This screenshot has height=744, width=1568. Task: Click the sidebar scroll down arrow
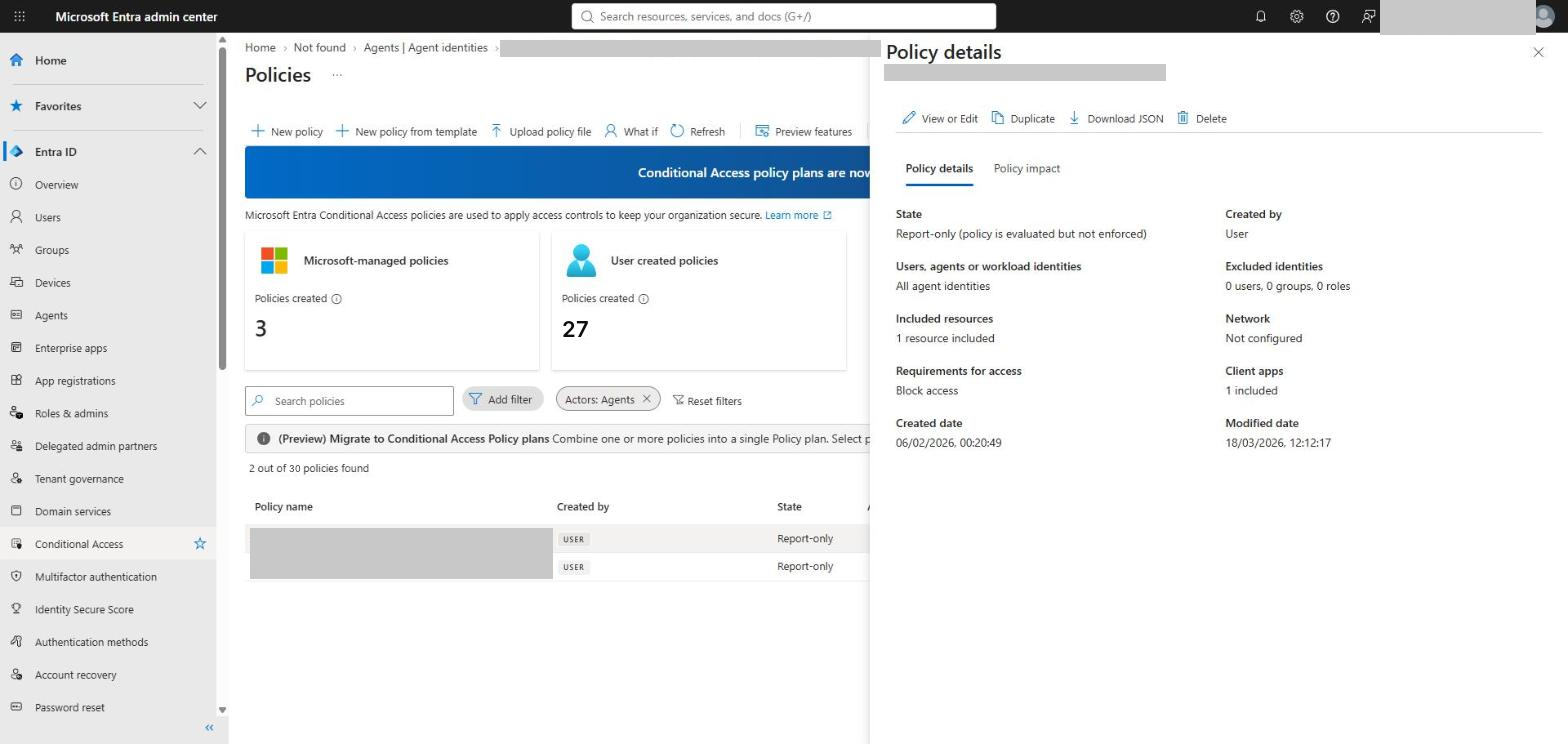tap(222, 710)
